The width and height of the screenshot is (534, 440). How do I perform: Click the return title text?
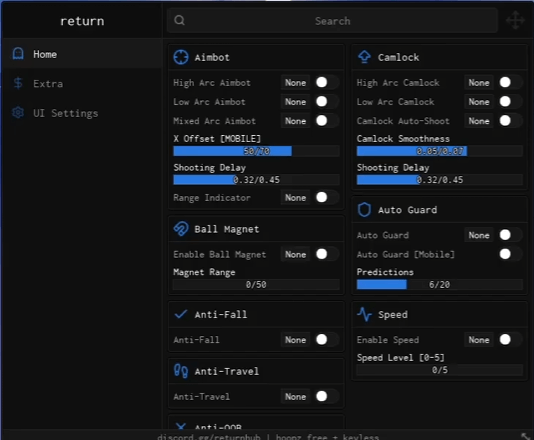82,21
